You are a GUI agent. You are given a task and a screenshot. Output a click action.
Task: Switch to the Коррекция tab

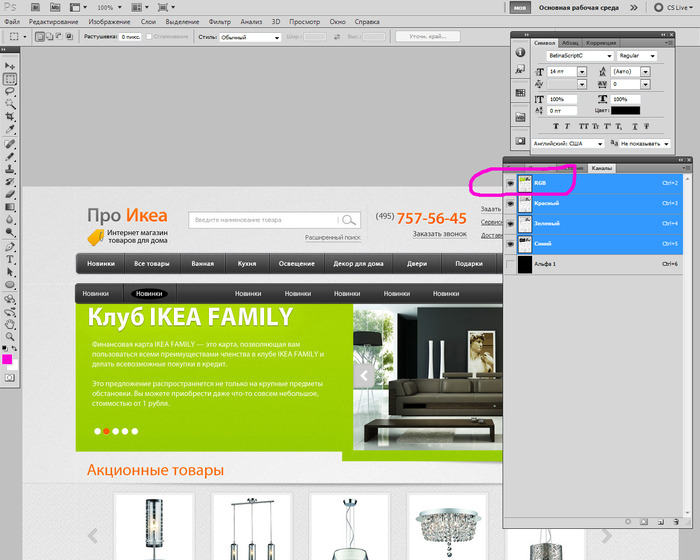pos(601,43)
